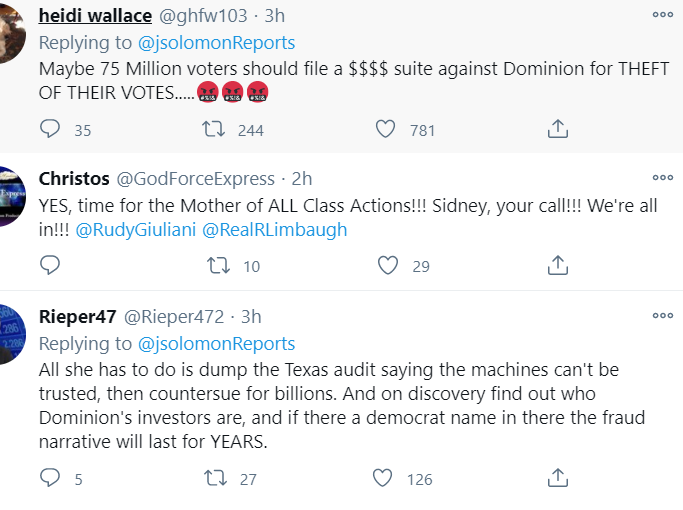Open more options on Christos's tweet

coord(662,178)
